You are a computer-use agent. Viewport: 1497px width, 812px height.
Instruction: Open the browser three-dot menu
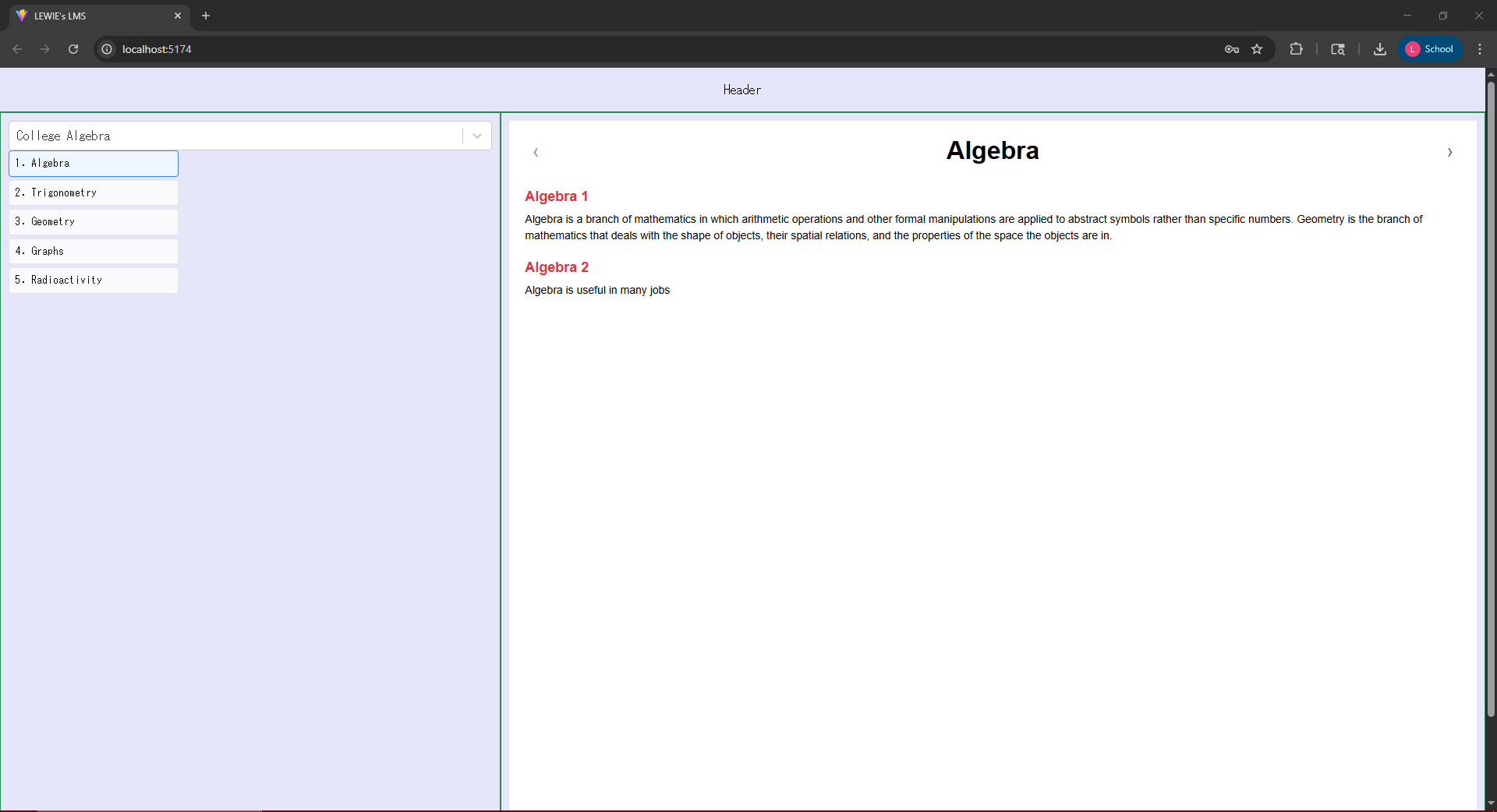click(x=1480, y=49)
